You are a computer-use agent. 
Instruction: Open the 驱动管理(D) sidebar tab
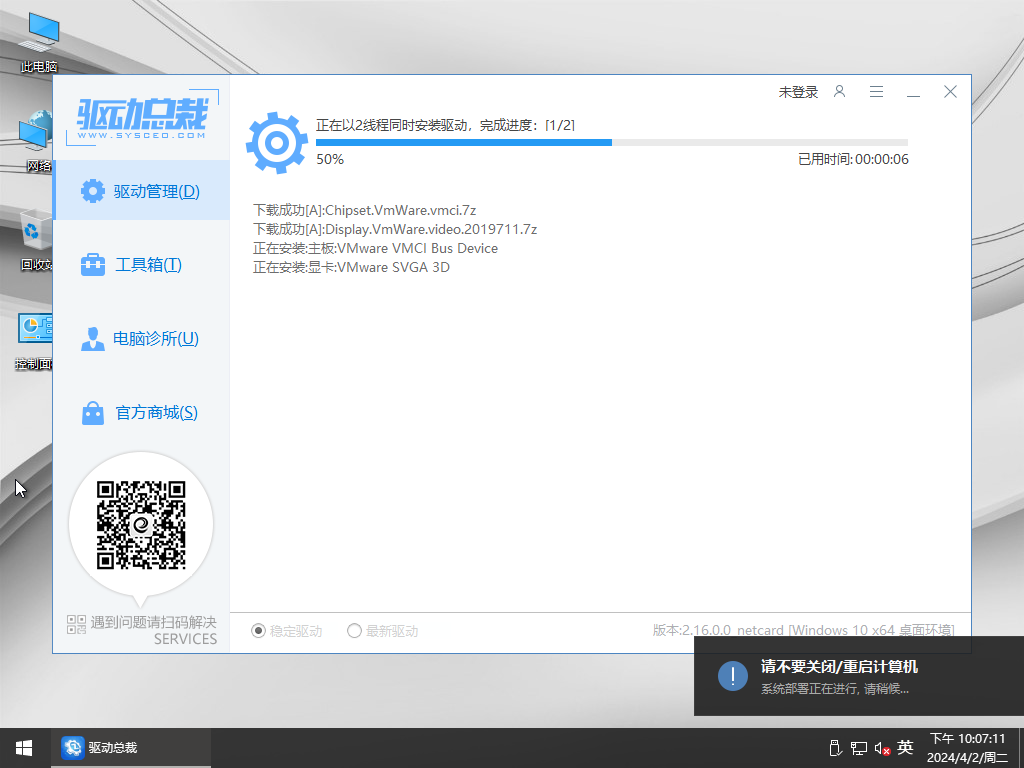[141, 191]
